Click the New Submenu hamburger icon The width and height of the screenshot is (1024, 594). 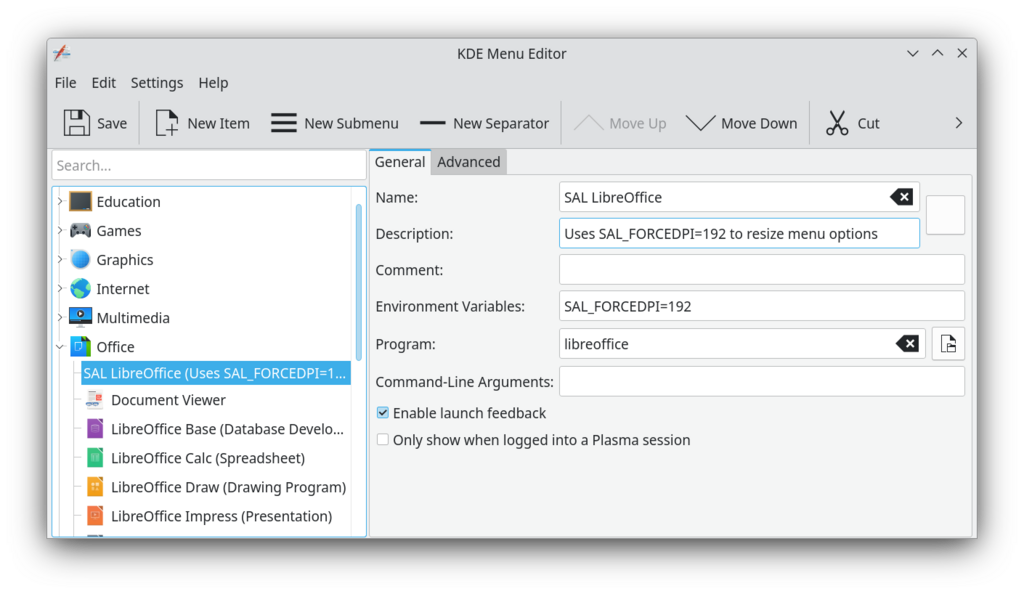283,123
